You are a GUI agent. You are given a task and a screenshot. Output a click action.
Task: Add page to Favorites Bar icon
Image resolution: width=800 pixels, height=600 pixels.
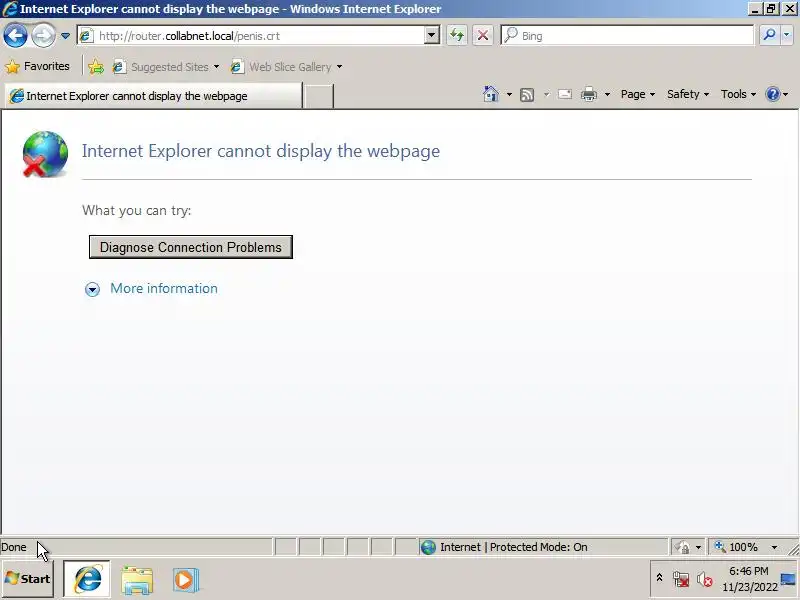pos(96,67)
